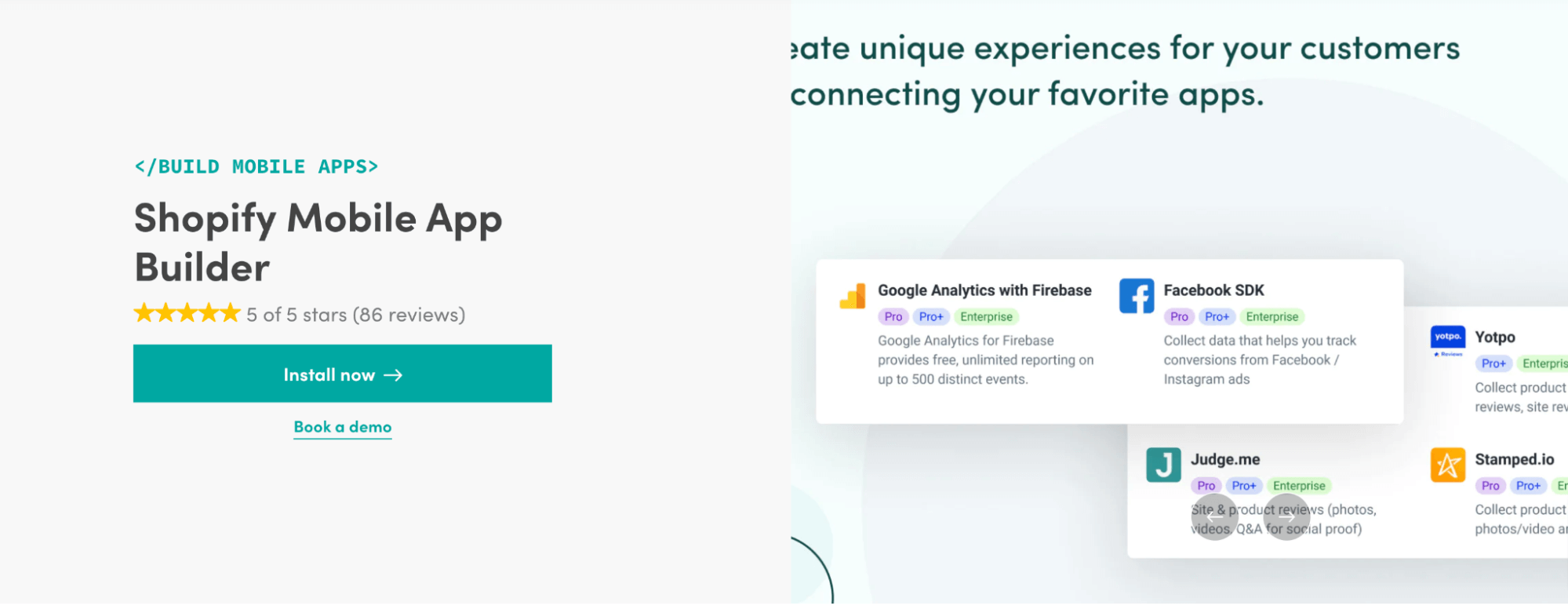Select Pro tag under Judge.me
Image resolution: width=1568 pixels, height=609 pixels.
pos(1206,486)
